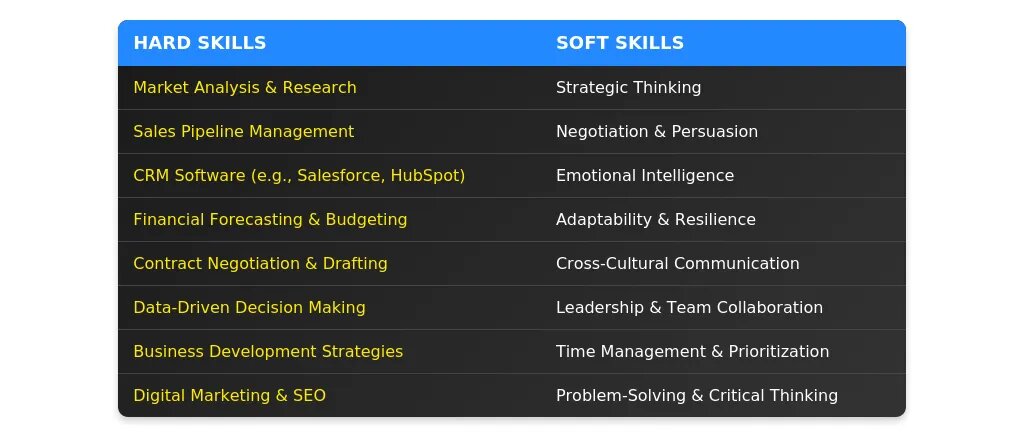
Task: Click the SOFT SKILLS column header
Action: coord(620,43)
